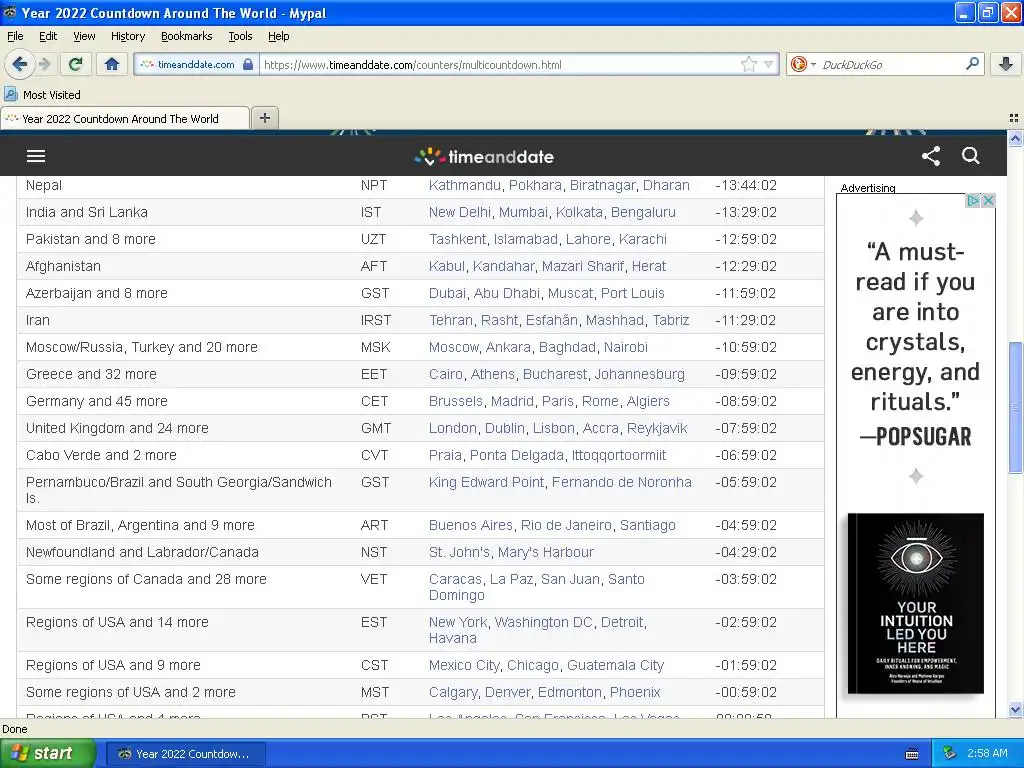Screen dimensions: 1024x768
Task: Open the Tashkent city link
Action: (x=457, y=239)
